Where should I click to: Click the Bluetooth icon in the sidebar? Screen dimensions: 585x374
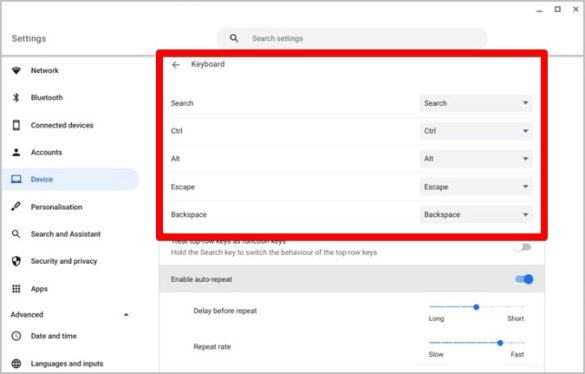pyautogui.click(x=16, y=98)
